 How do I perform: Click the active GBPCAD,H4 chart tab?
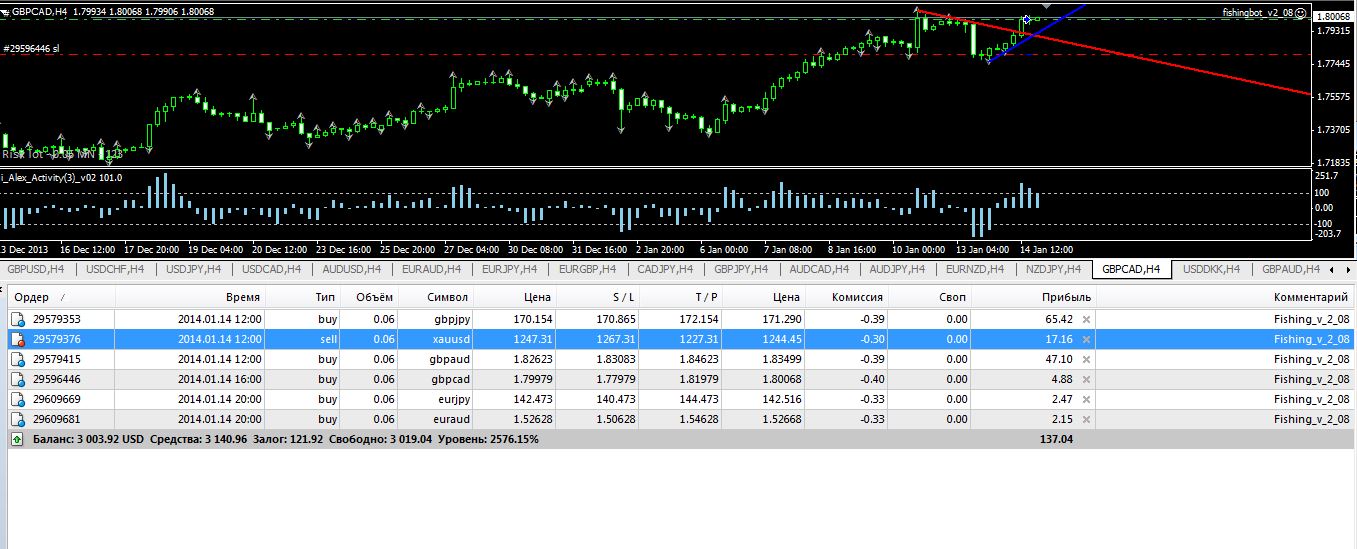point(1131,269)
